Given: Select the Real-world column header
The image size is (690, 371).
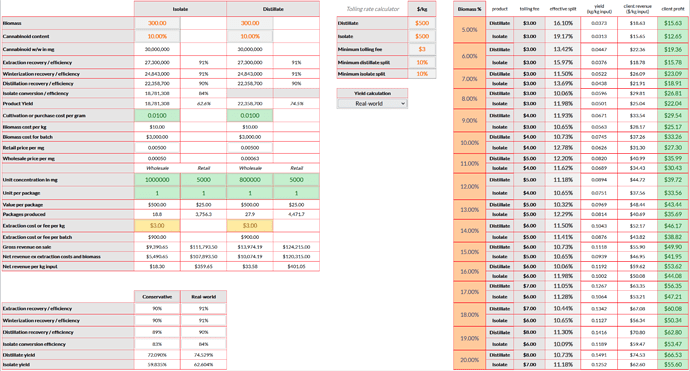Looking at the screenshot, I should pos(203,297).
